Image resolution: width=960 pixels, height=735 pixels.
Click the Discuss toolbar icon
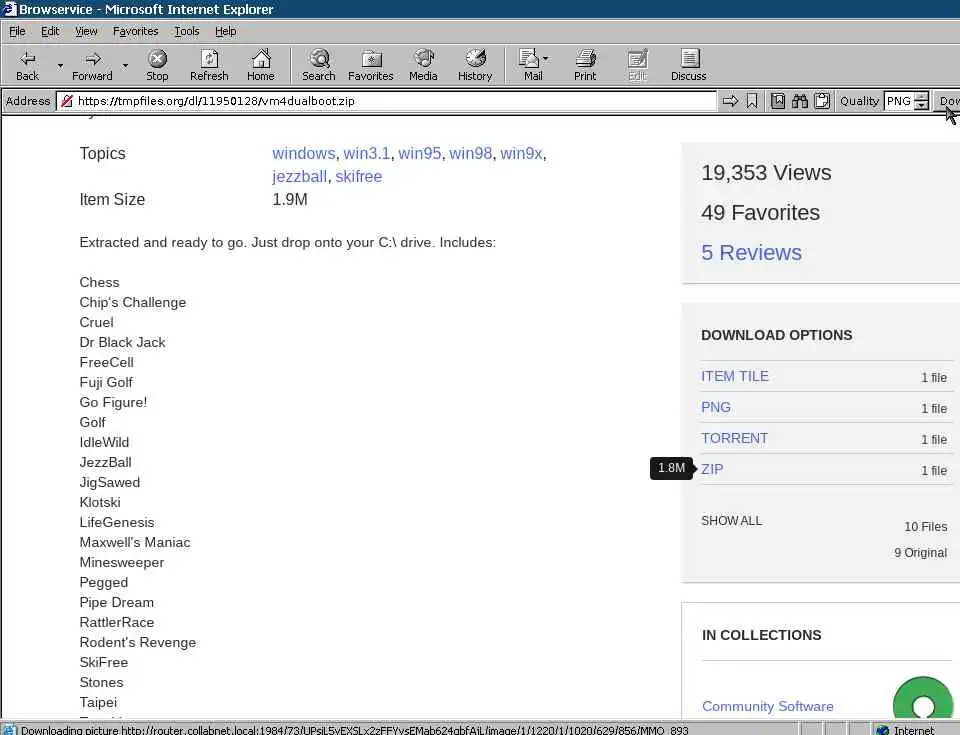689,65
